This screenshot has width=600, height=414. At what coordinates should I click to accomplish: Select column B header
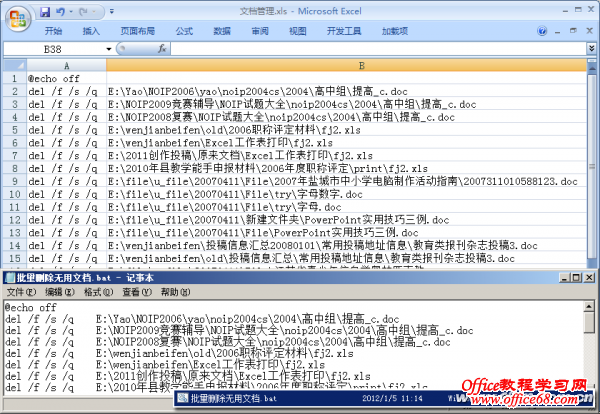tap(346, 66)
